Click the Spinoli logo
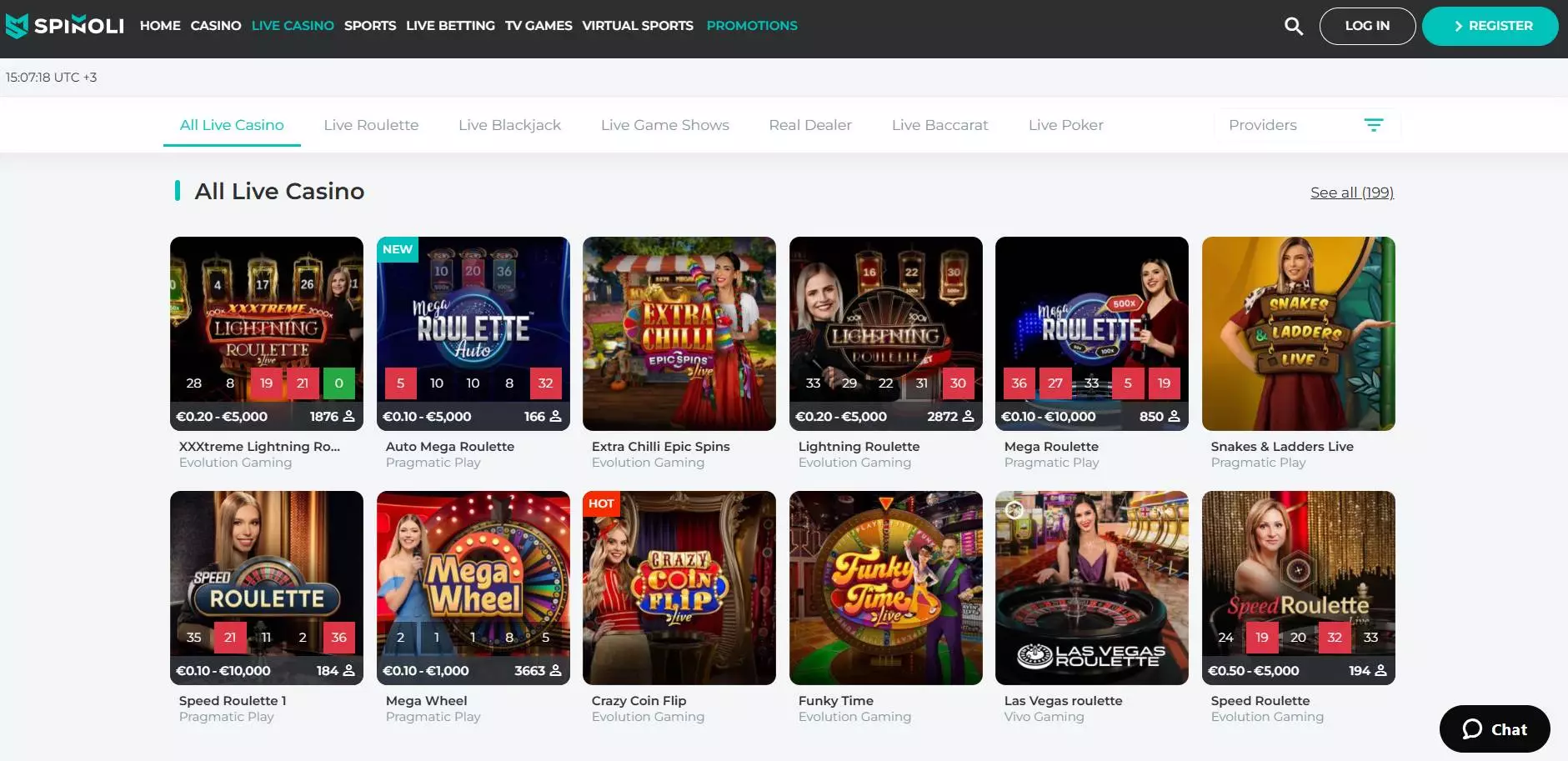The image size is (1568, 761). click(64, 26)
